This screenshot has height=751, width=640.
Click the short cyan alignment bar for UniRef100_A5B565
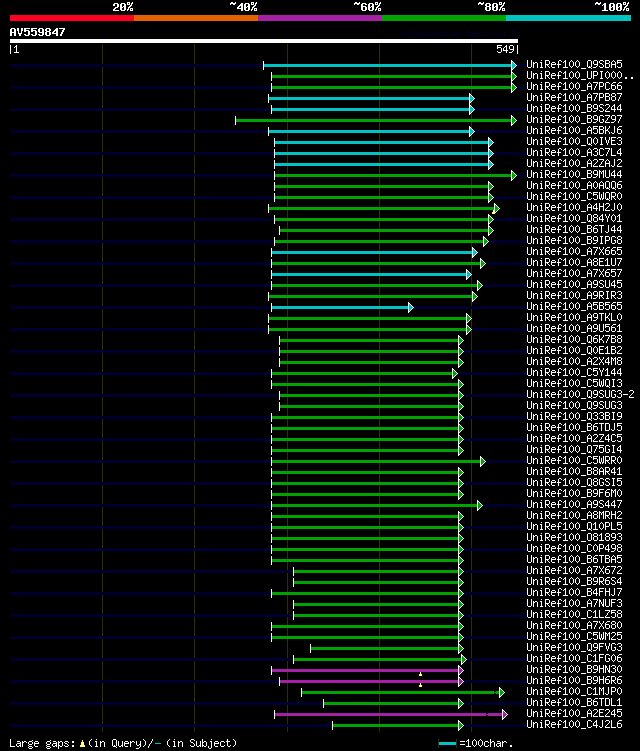click(x=342, y=307)
